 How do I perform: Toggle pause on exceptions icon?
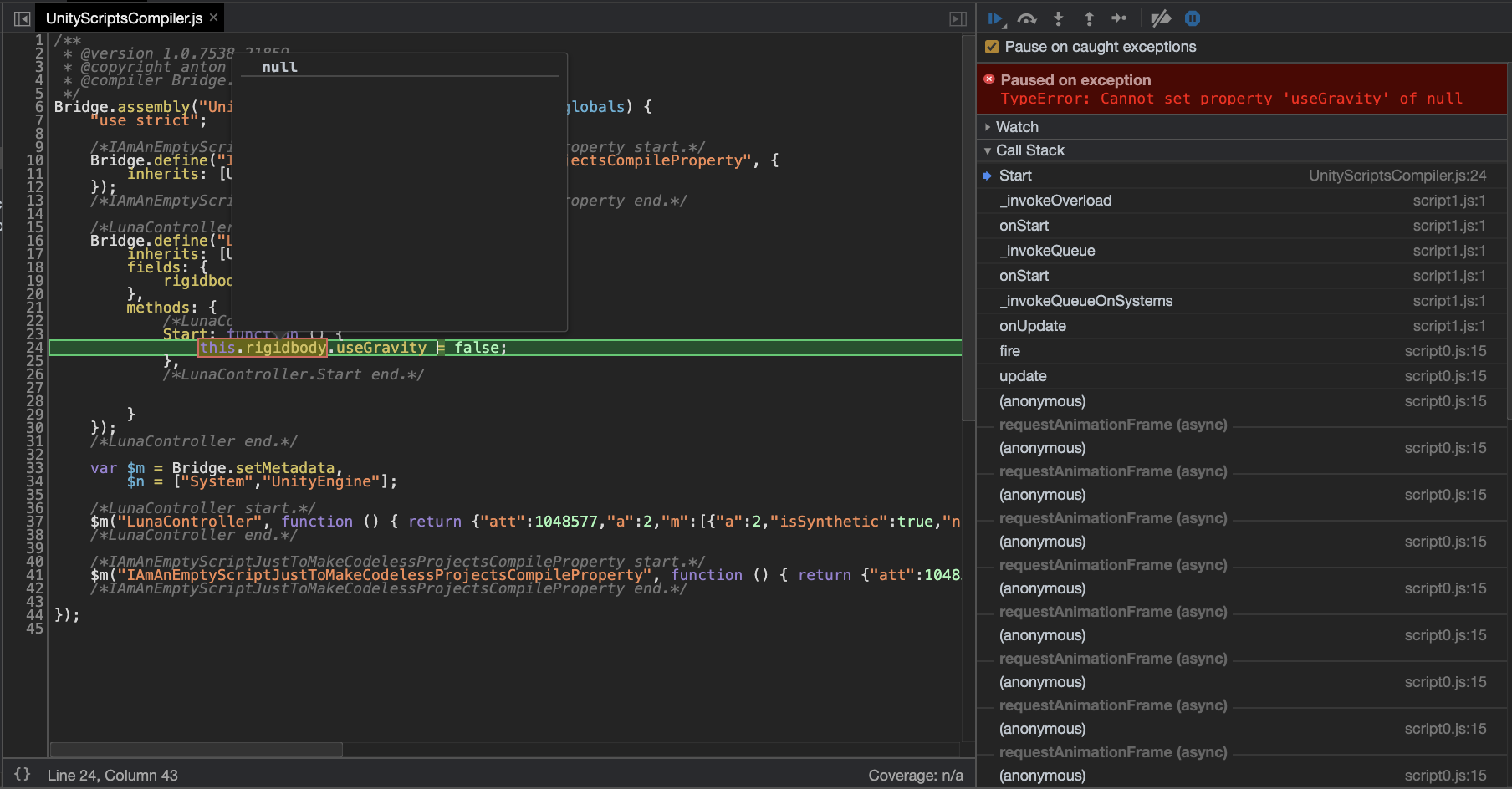point(1193,18)
